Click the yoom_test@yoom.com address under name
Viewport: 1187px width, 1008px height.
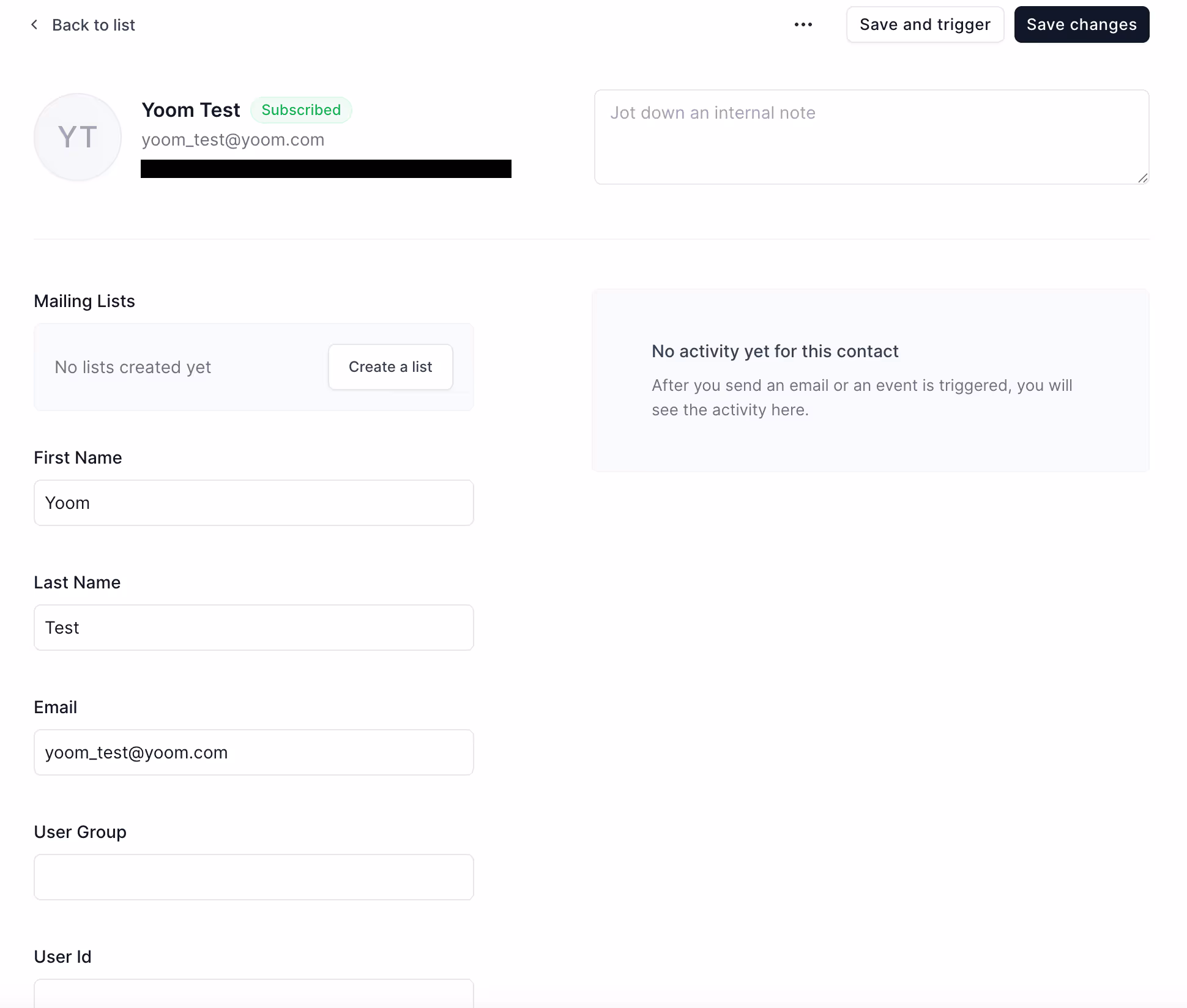[233, 140]
